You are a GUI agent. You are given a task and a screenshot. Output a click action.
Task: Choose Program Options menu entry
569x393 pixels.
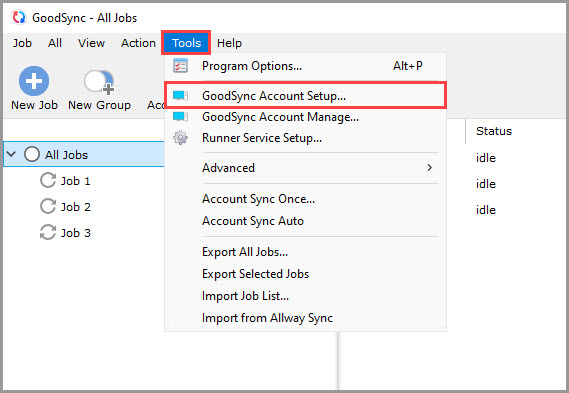click(305, 66)
